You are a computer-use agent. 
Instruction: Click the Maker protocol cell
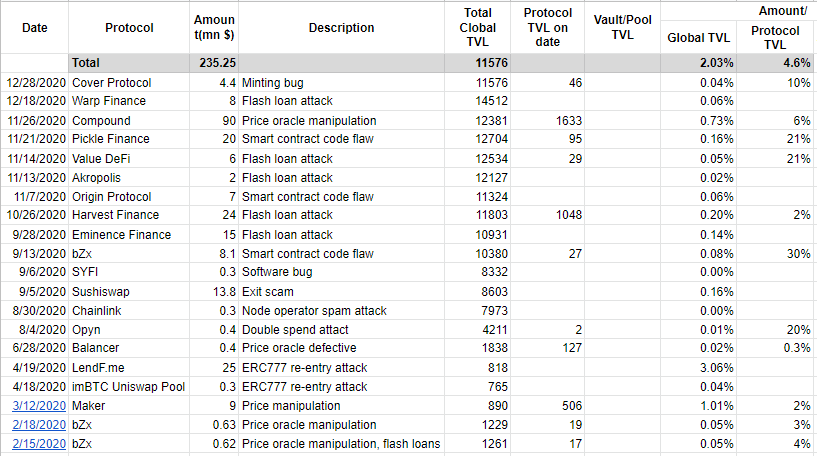click(x=129, y=406)
